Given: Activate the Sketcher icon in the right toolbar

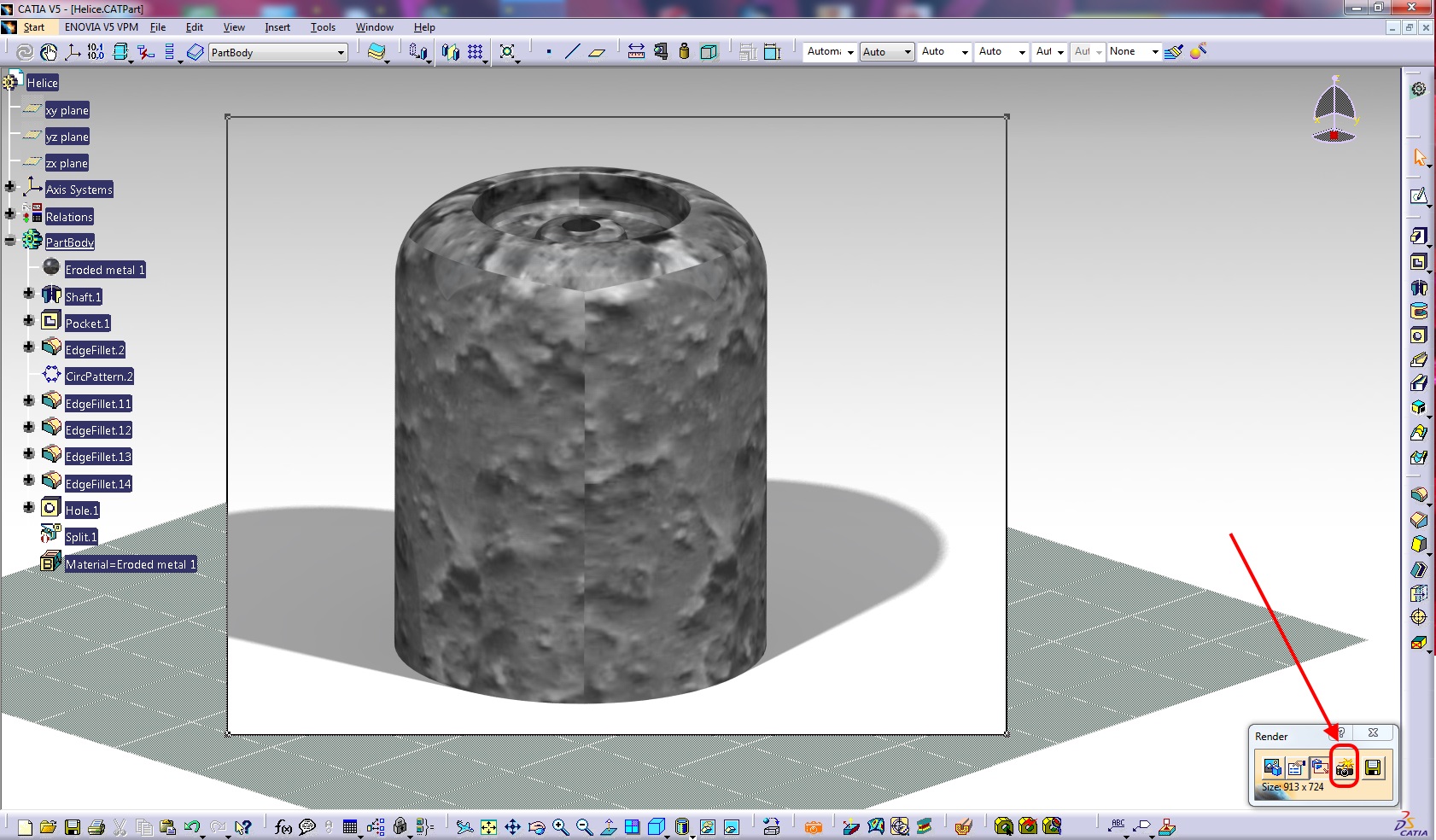Looking at the screenshot, I should tap(1418, 196).
